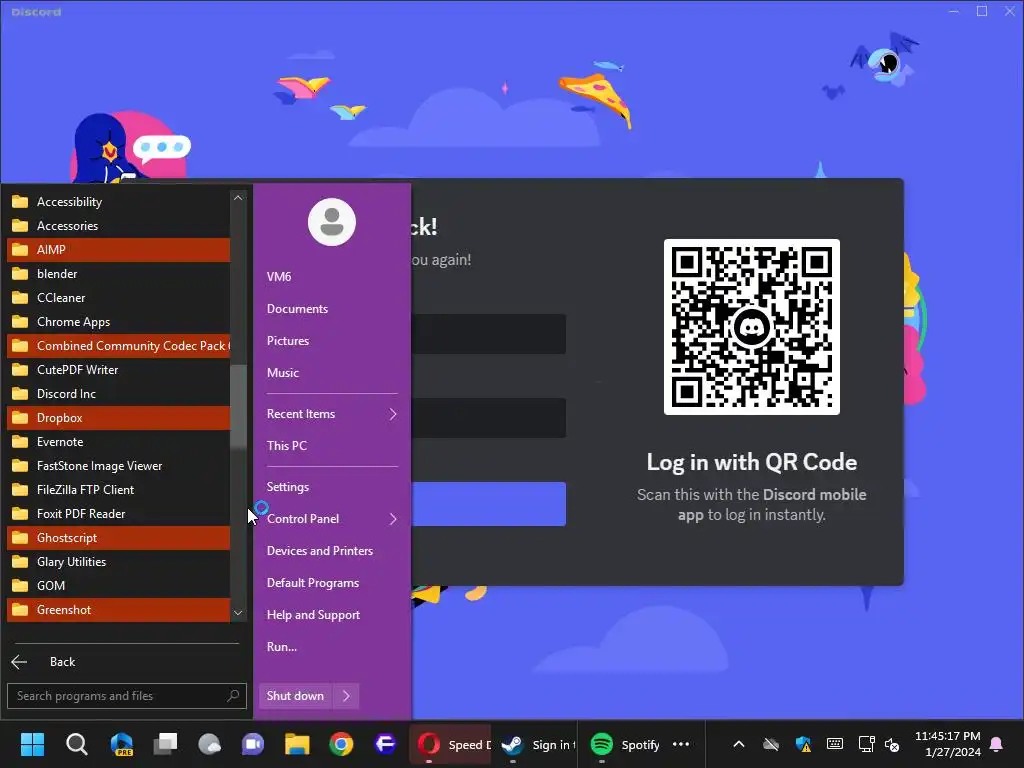Open FileZilla FTP Client folder
This screenshot has height=768, width=1024.
click(x=118, y=490)
